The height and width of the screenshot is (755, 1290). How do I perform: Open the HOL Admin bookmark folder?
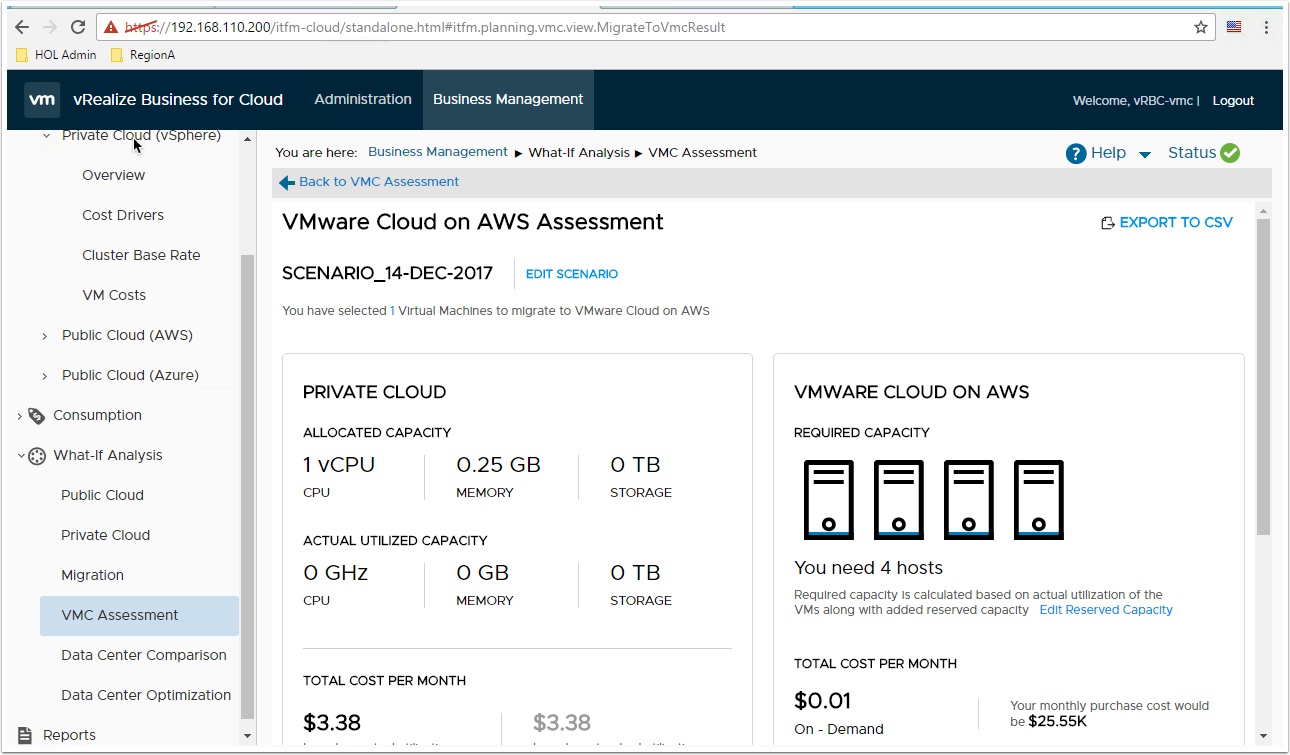coord(57,55)
